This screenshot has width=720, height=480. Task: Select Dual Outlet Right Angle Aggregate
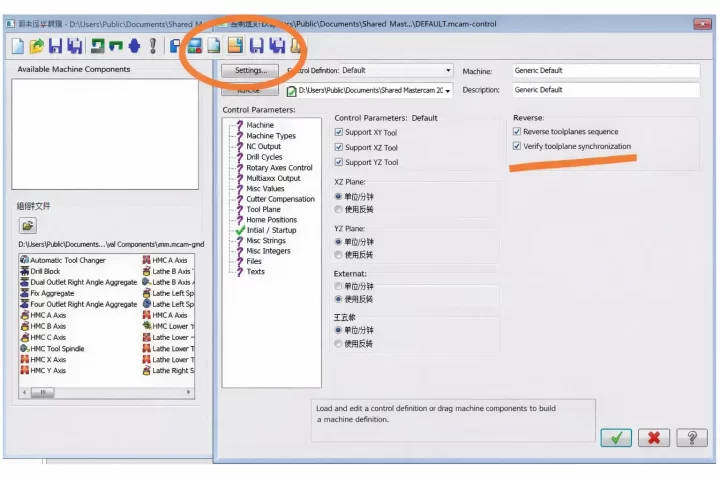(x=79, y=282)
